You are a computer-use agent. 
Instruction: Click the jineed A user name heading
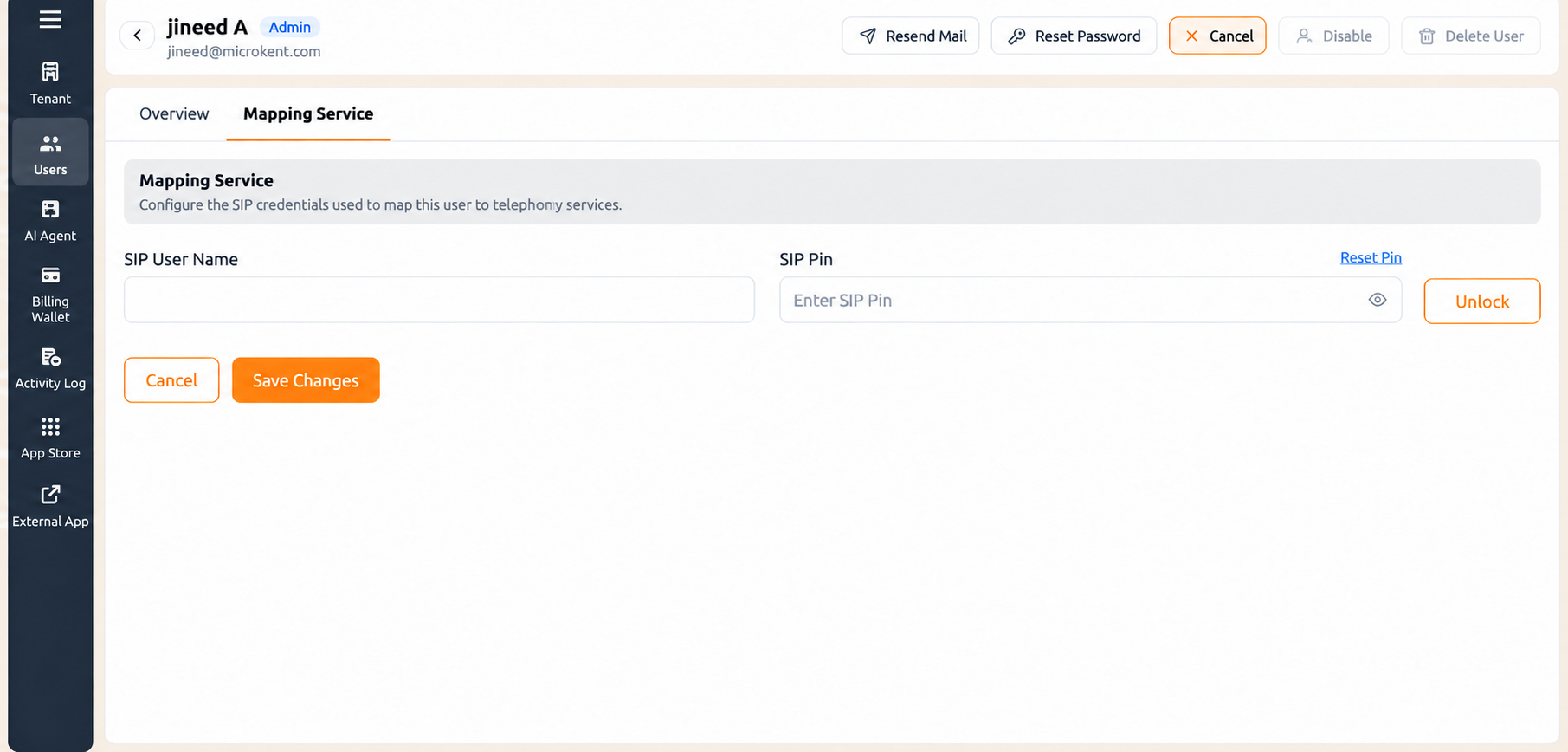click(207, 27)
